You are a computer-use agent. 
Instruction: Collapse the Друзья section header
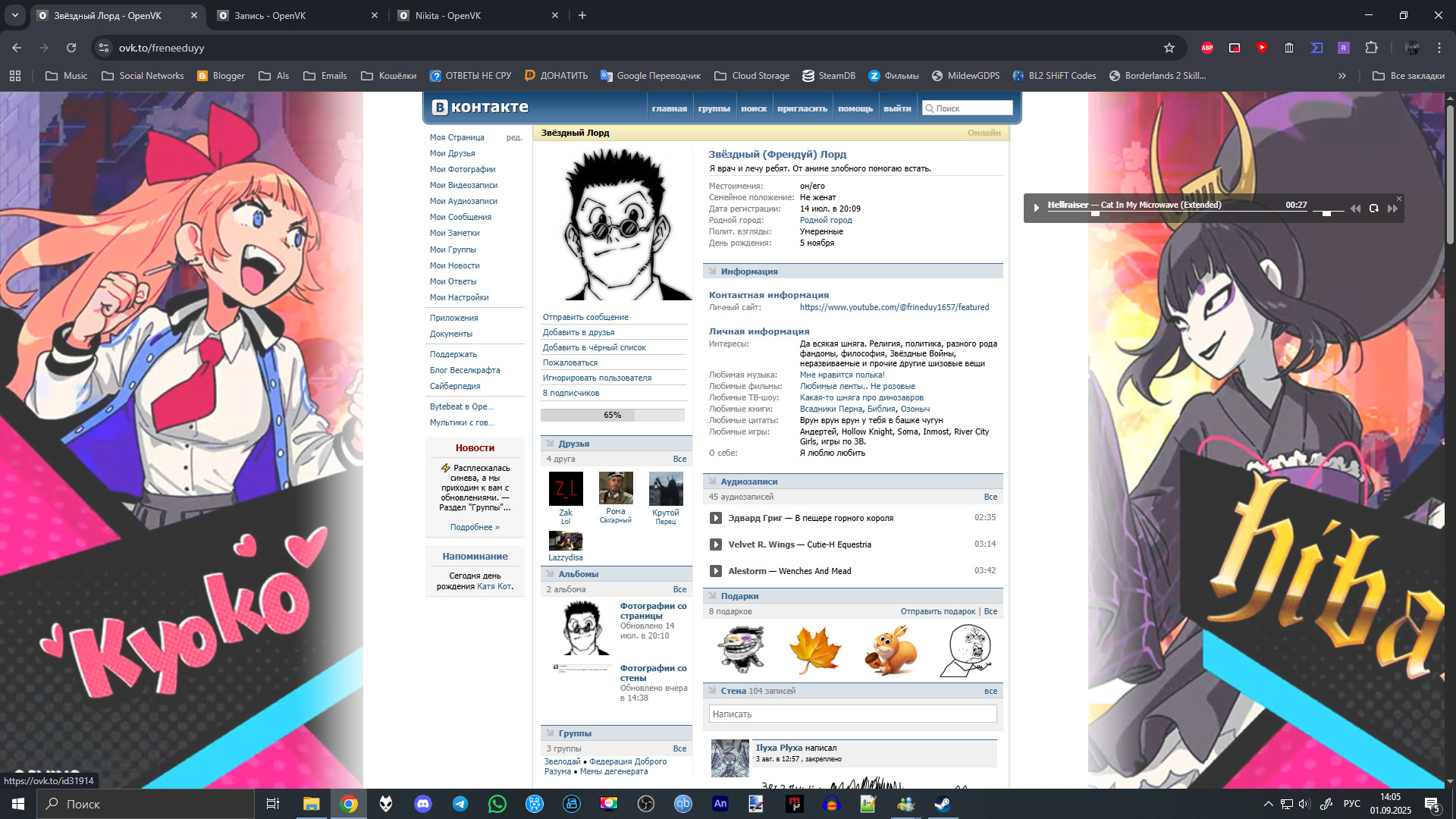click(616, 444)
